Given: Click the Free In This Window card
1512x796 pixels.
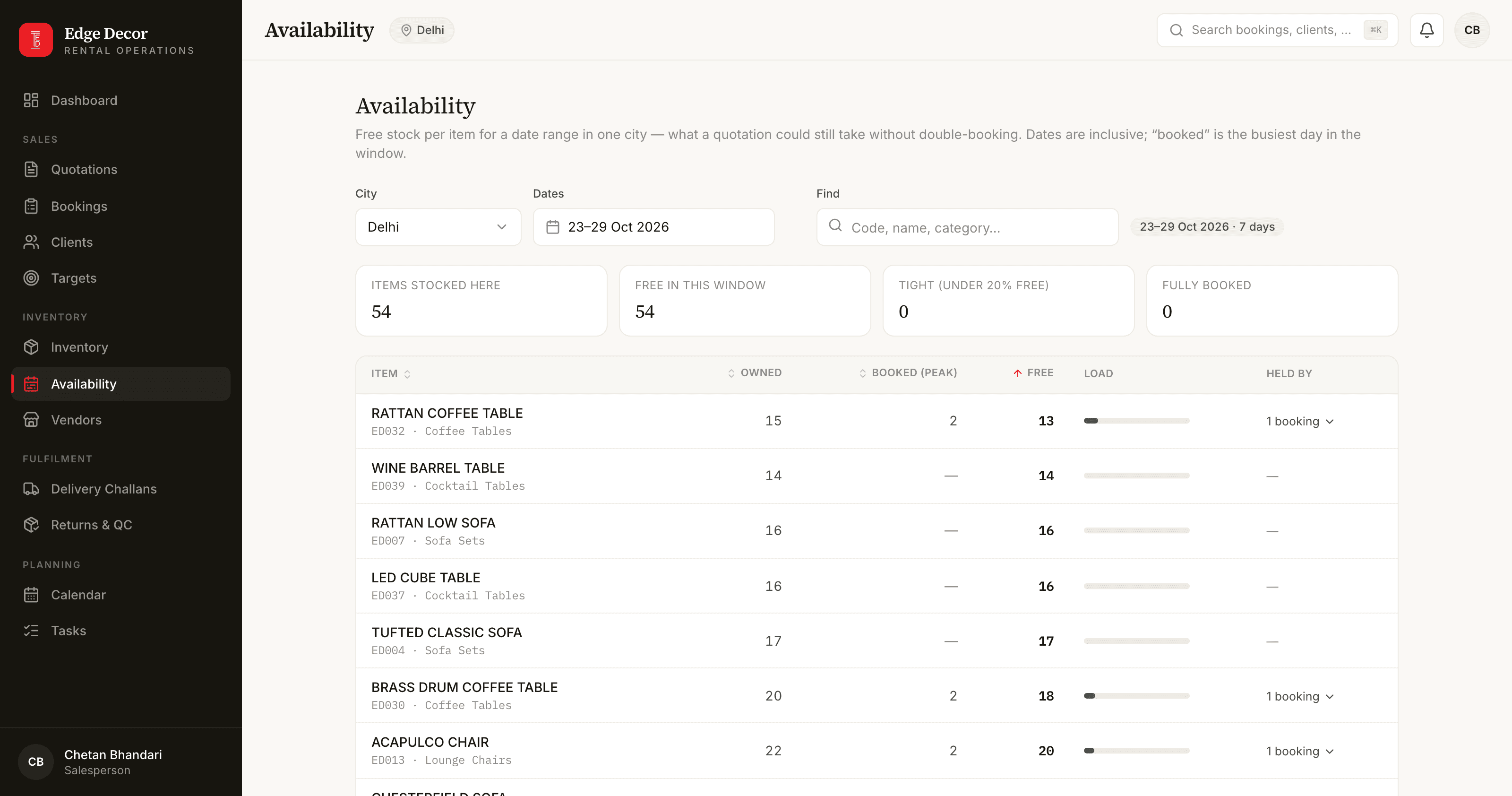Looking at the screenshot, I should coord(745,301).
